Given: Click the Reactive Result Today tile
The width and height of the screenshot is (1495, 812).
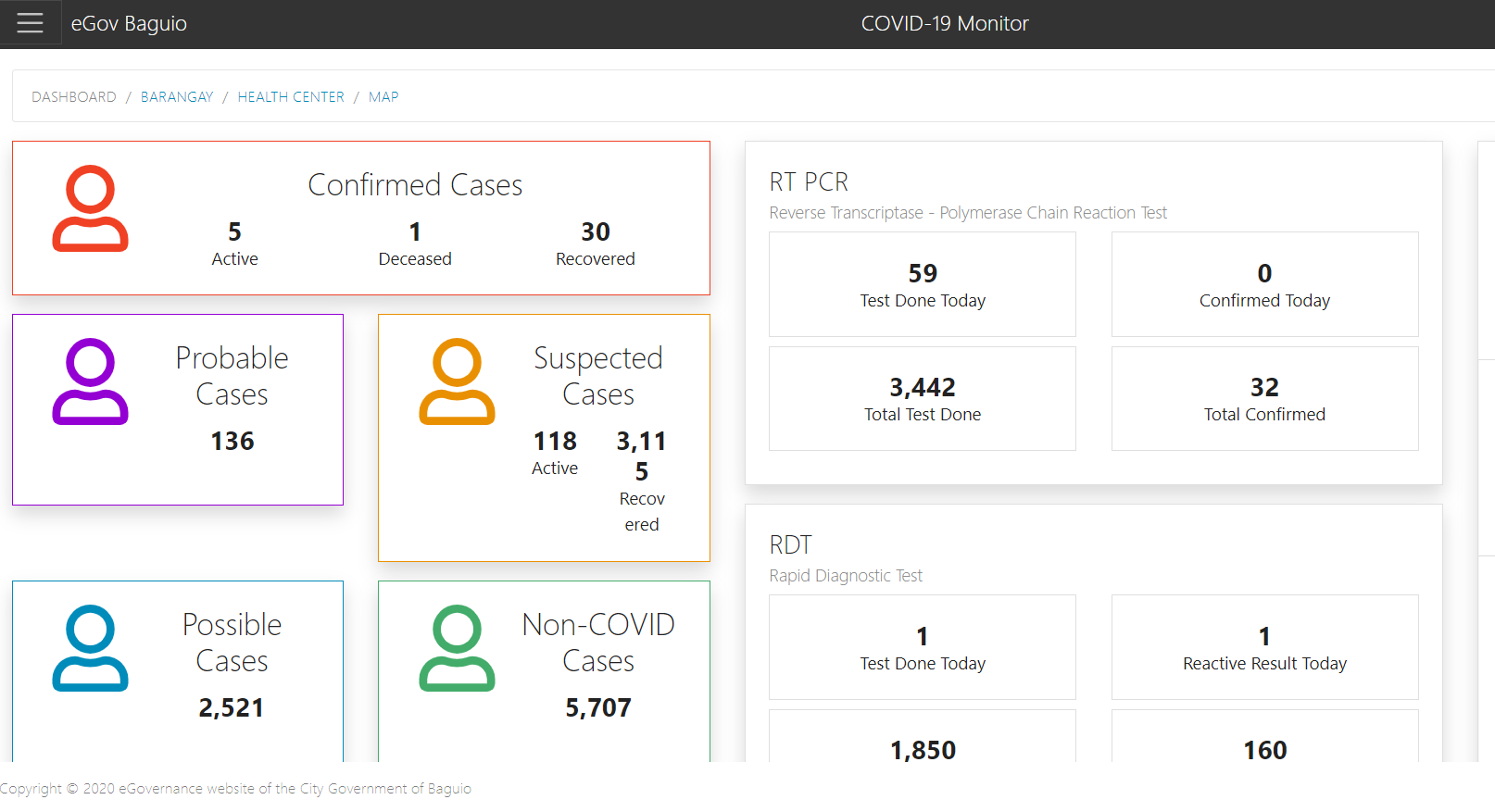Looking at the screenshot, I should 1264,647.
